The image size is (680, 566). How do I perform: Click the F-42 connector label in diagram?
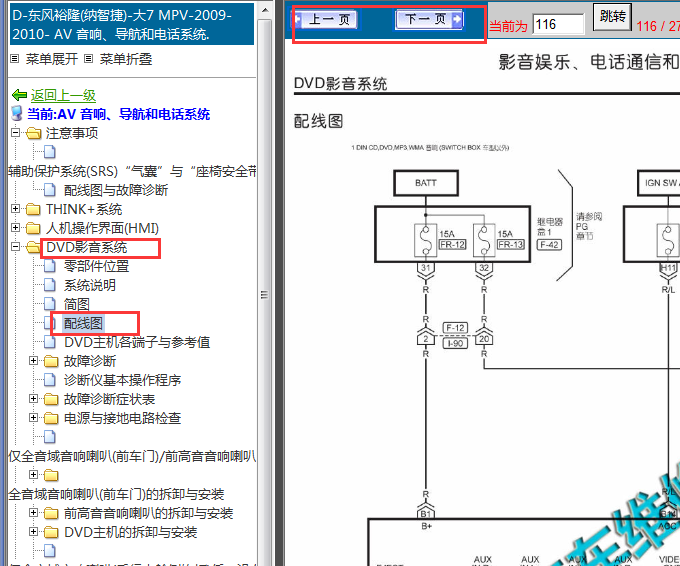[x=549, y=245]
